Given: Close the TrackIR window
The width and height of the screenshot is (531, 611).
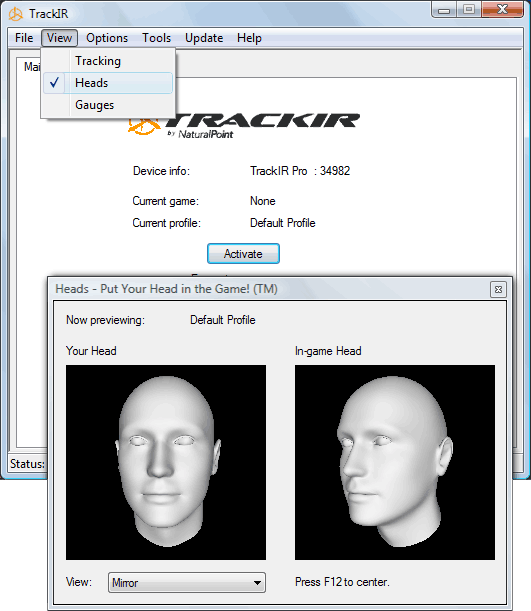Looking at the screenshot, I should [502, 10].
